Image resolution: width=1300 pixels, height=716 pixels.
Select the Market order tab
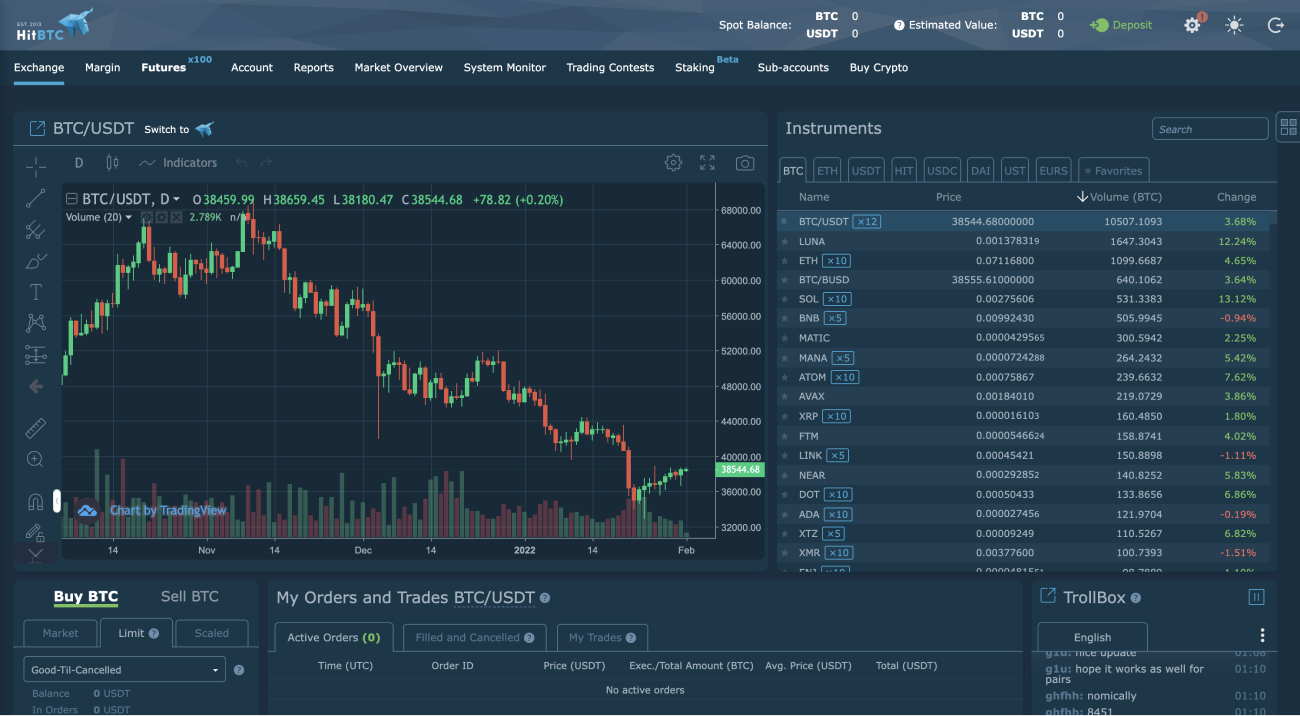coord(60,633)
